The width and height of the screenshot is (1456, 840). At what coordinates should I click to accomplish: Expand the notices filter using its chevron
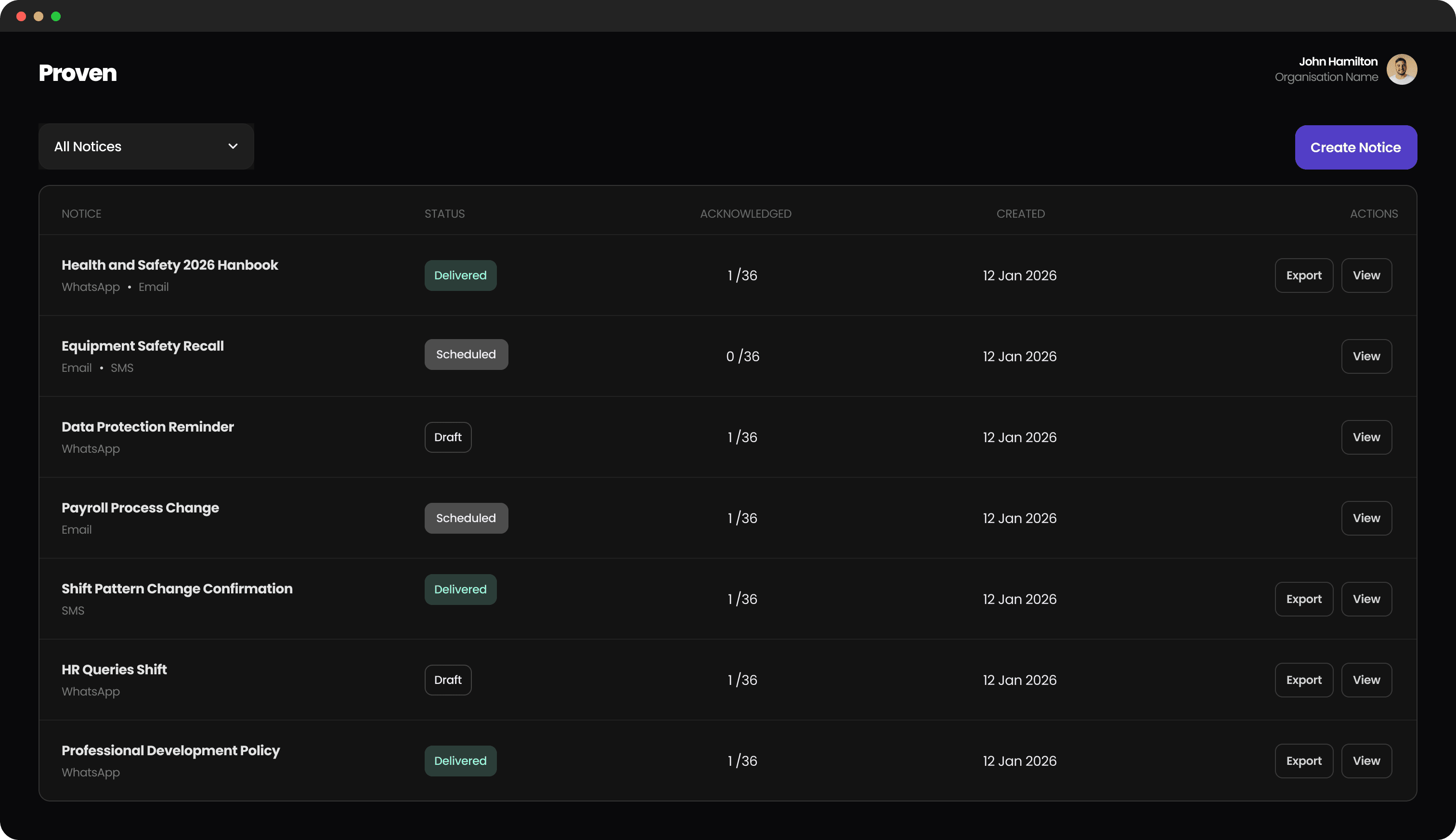233,146
